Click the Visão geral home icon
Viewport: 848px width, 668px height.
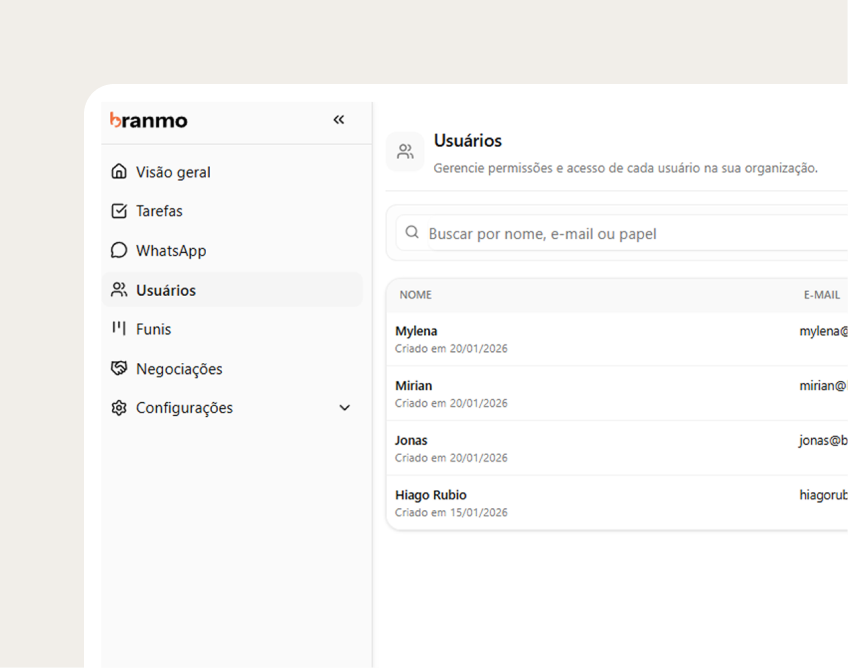click(x=119, y=172)
